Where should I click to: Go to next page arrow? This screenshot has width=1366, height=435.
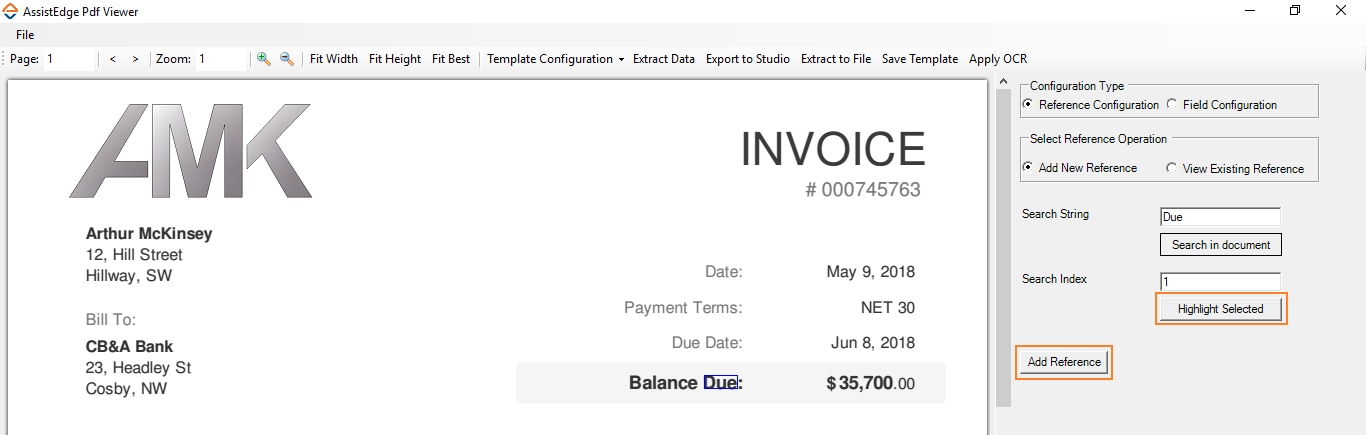pos(135,59)
